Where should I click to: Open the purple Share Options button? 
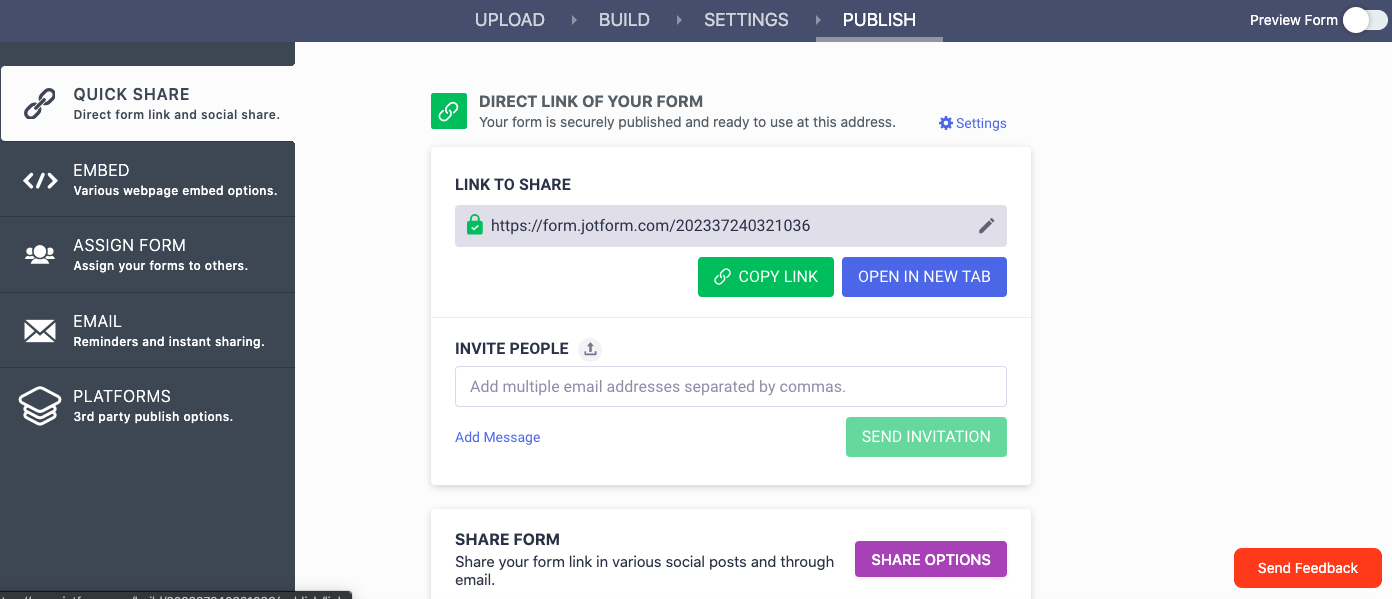pyautogui.click(x=930, y=560)
